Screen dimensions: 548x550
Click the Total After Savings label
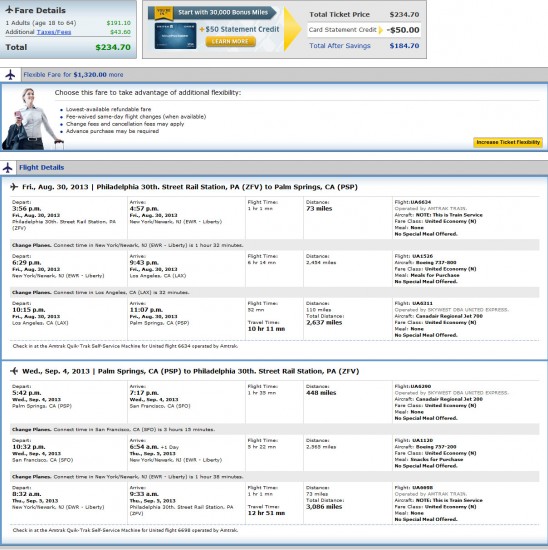tap(340, 46)
